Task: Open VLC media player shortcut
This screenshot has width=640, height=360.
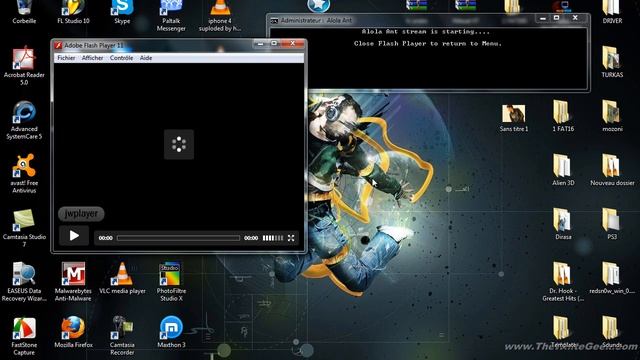Action: (x=122, y=278)
